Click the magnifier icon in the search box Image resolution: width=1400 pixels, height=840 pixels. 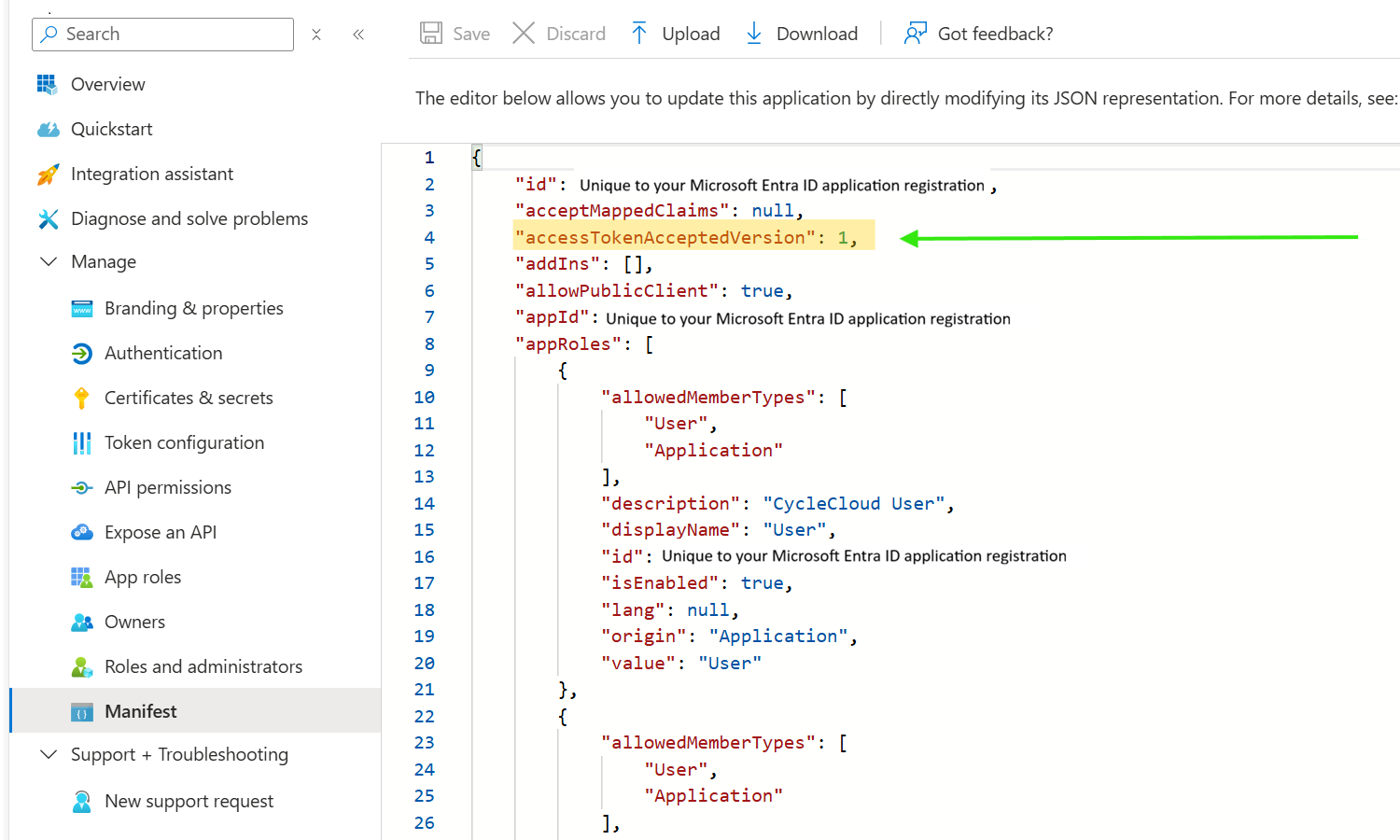coord(49,34)
